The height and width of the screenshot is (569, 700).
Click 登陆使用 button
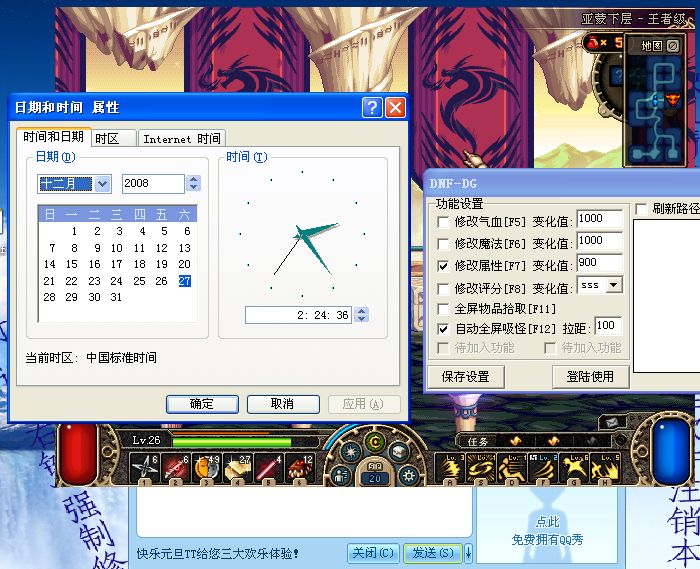pos(590,377)
